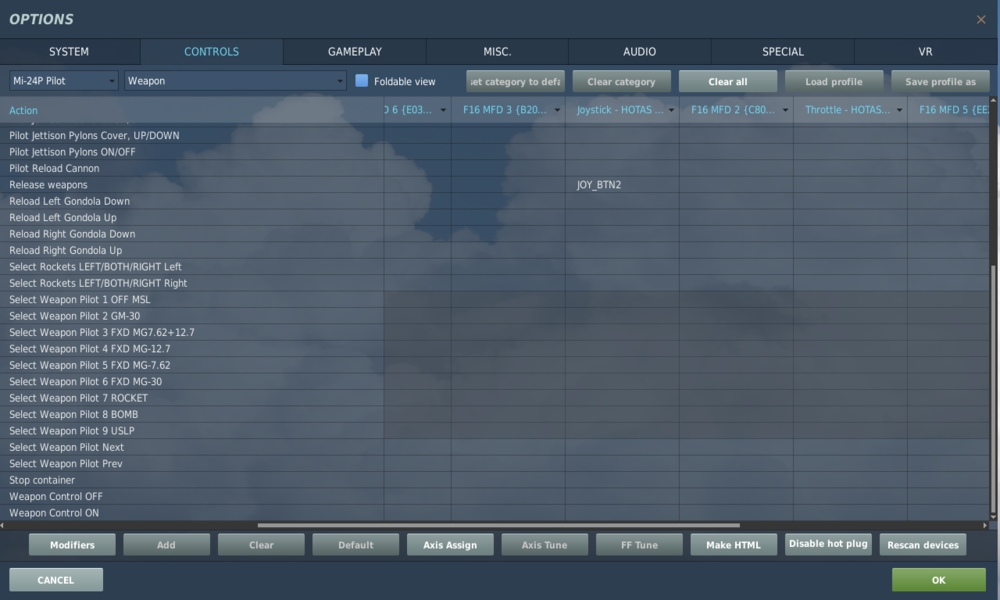Select Weapon Pilot Prev row

pyautogui.click(x=191, y=464)
